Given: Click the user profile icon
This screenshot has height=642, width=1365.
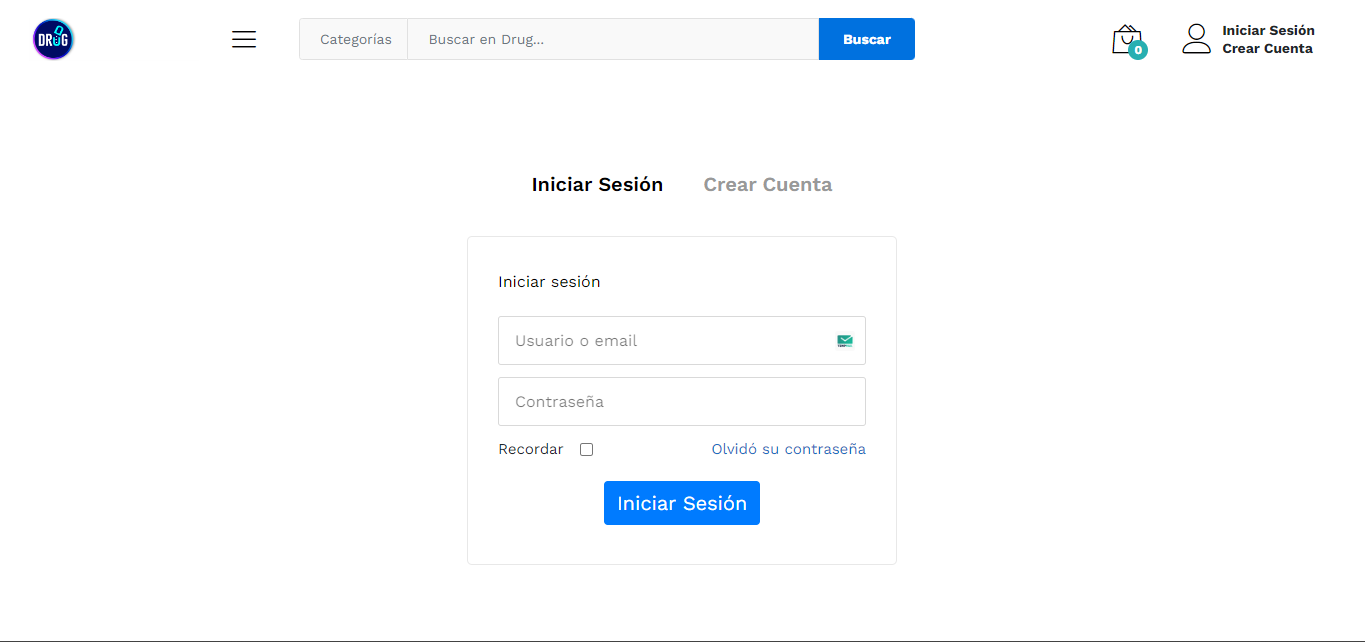Looking at the screenshot, I should (1196, 39).
